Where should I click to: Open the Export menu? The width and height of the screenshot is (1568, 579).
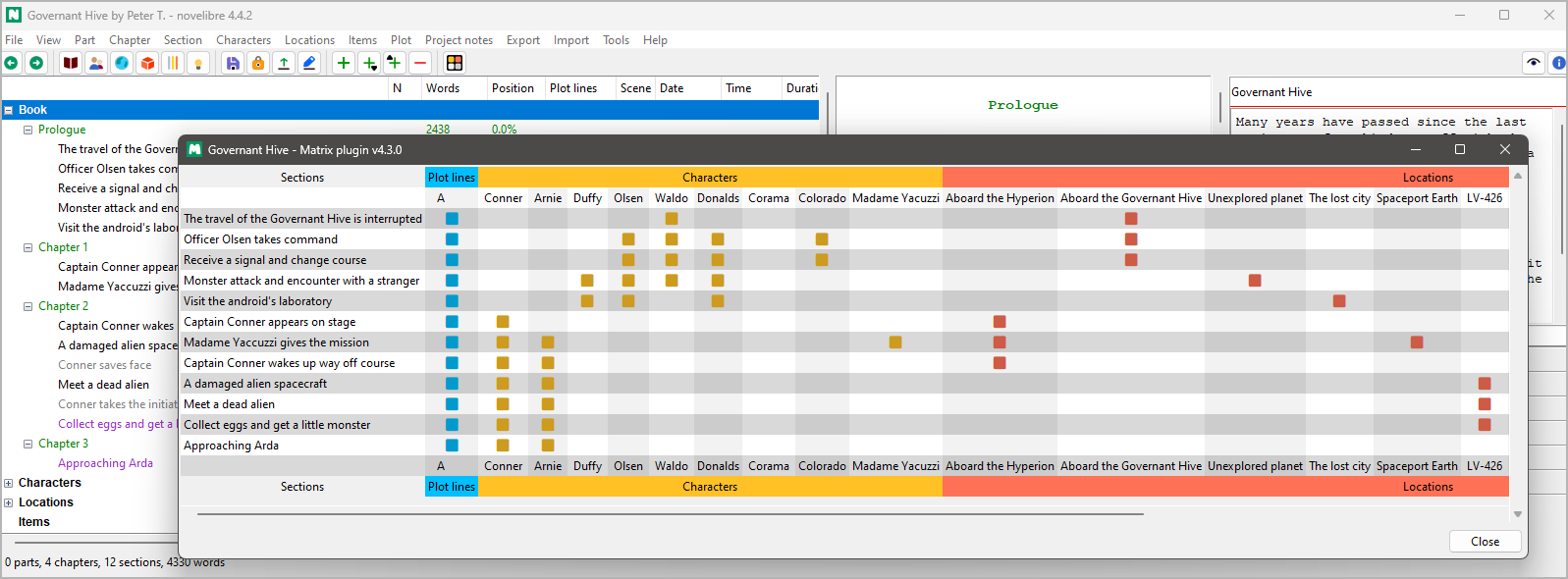(523, 40)
